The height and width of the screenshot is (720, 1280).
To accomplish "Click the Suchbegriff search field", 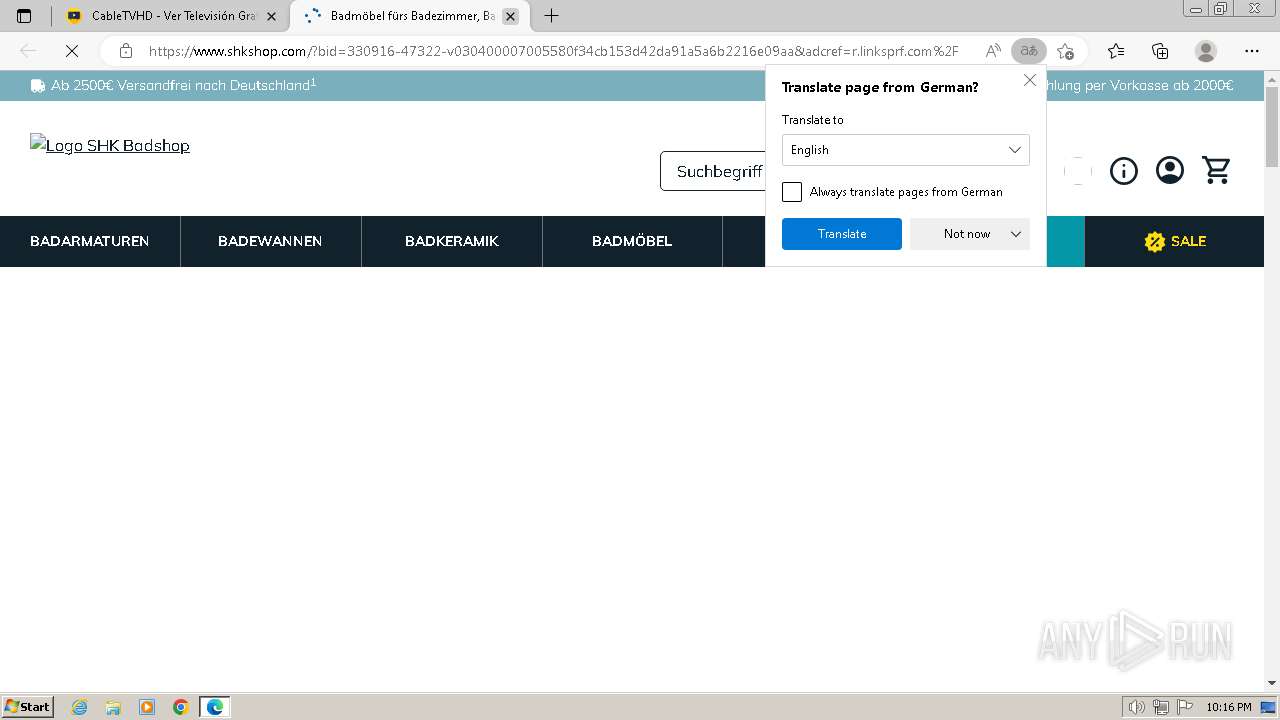I will click(714, 171).
